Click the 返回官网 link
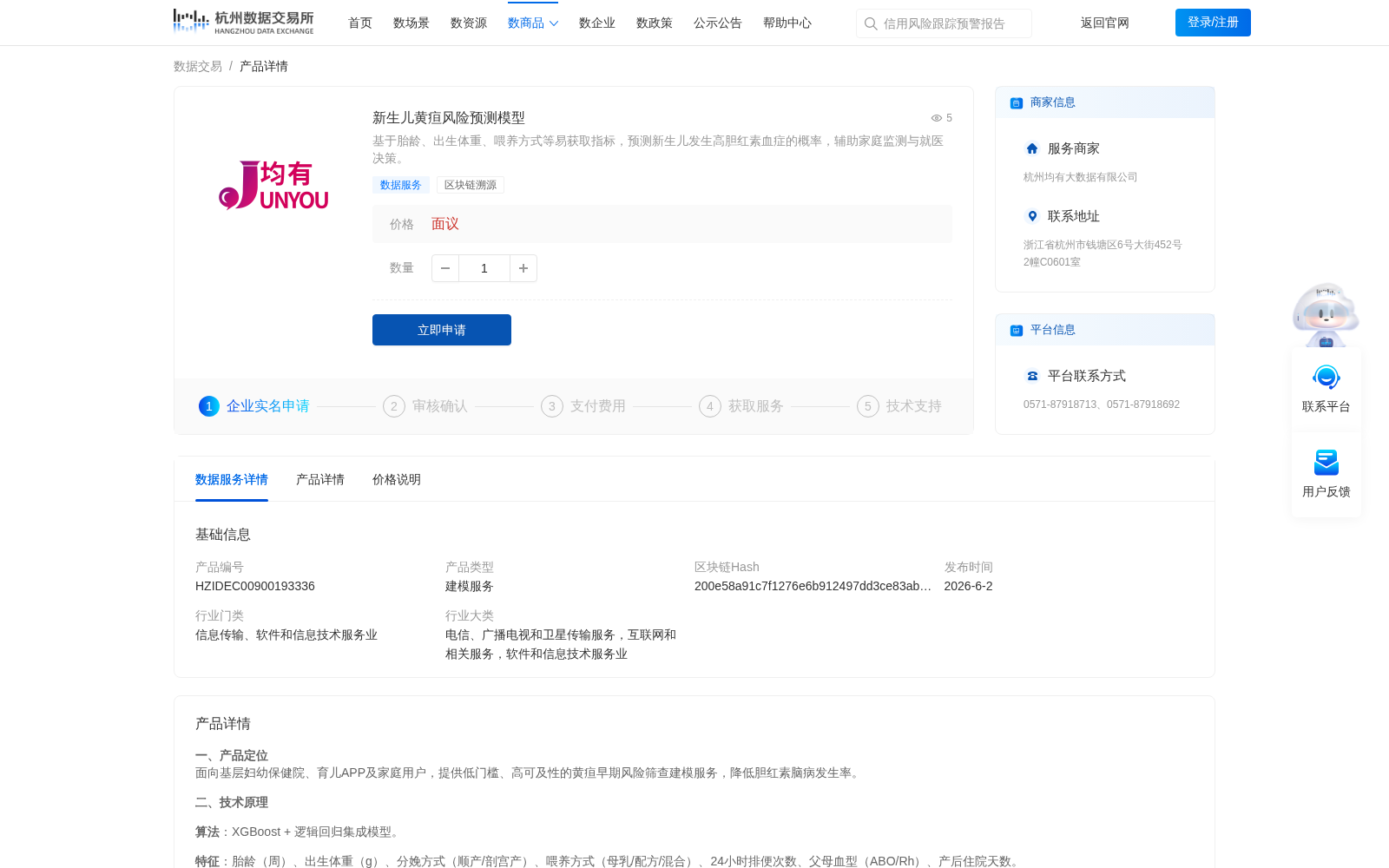This screenshot has width=1389, height=868. (1105, 23)
